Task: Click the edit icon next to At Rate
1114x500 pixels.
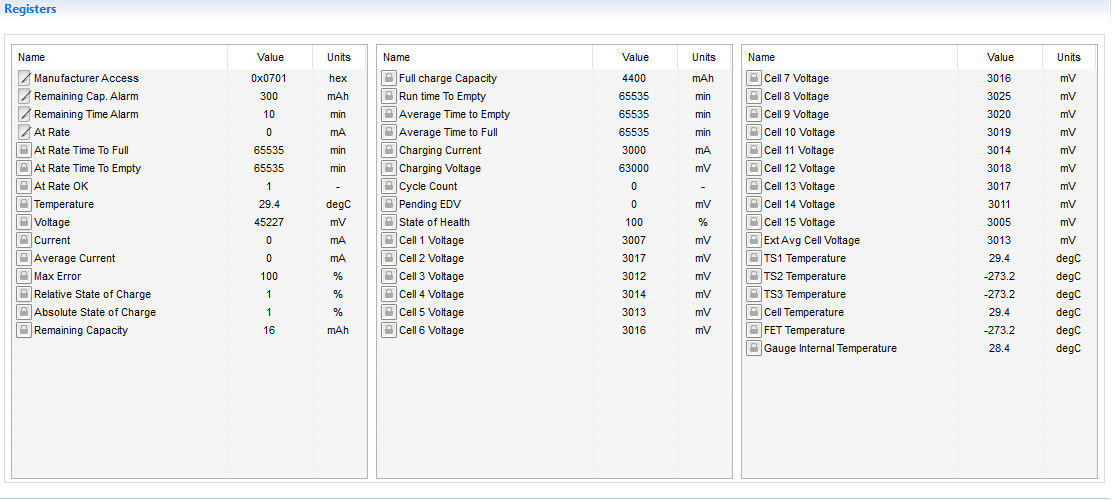Action: point(24,132)
